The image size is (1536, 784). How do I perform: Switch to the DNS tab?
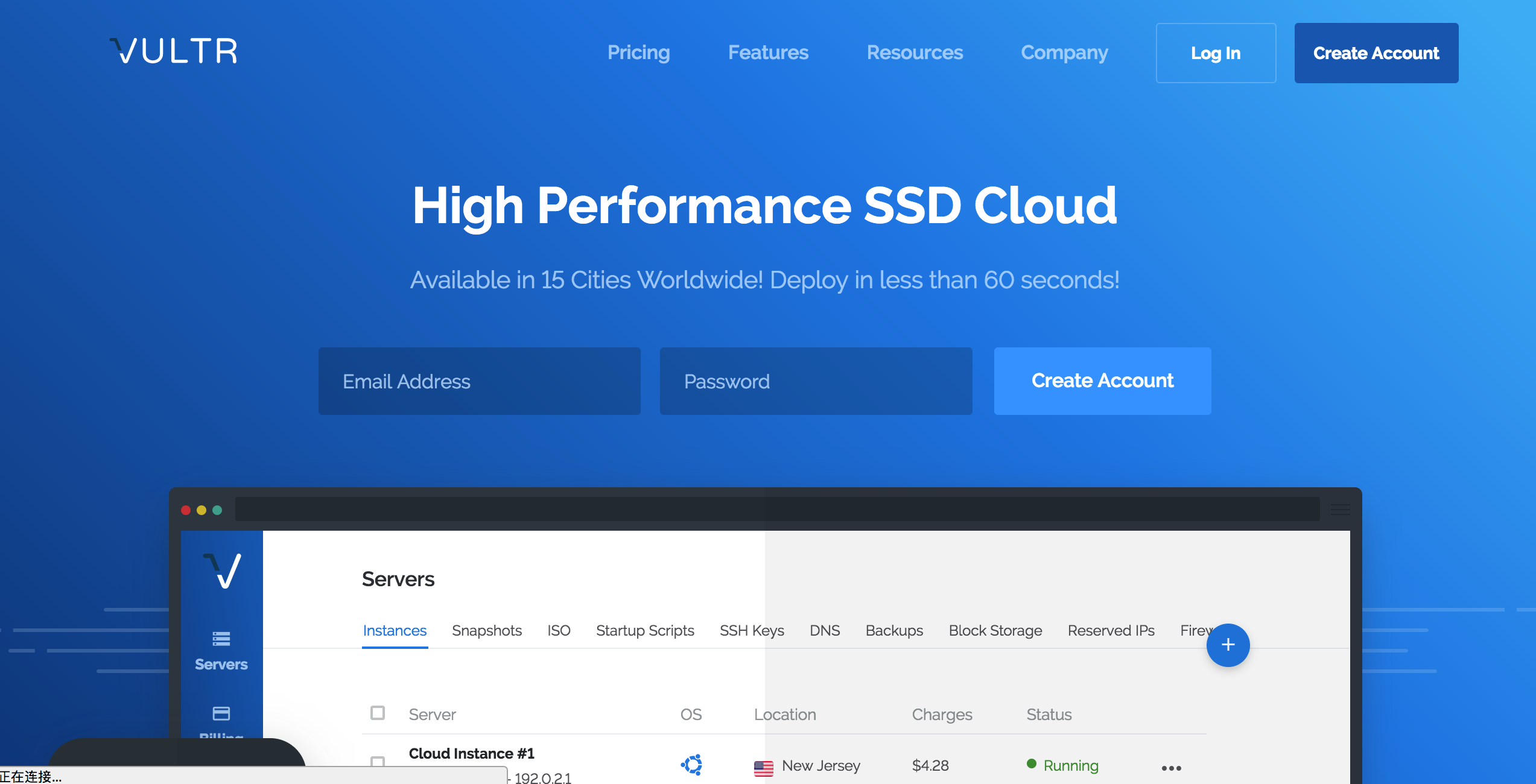[x=825, y=630]
